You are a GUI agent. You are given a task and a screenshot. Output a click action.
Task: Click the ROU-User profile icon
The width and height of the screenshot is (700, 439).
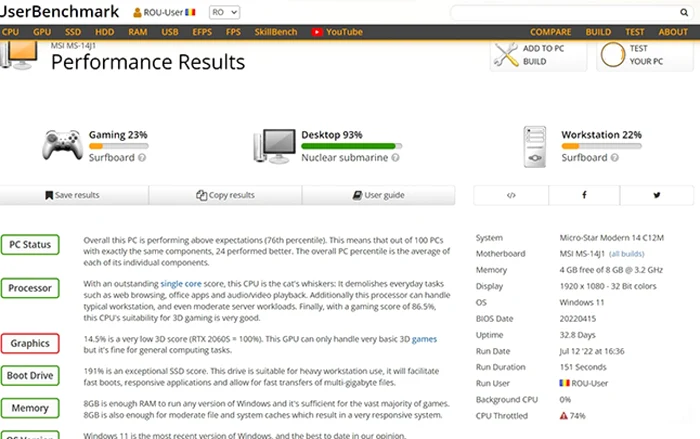[x=137, y=13]
